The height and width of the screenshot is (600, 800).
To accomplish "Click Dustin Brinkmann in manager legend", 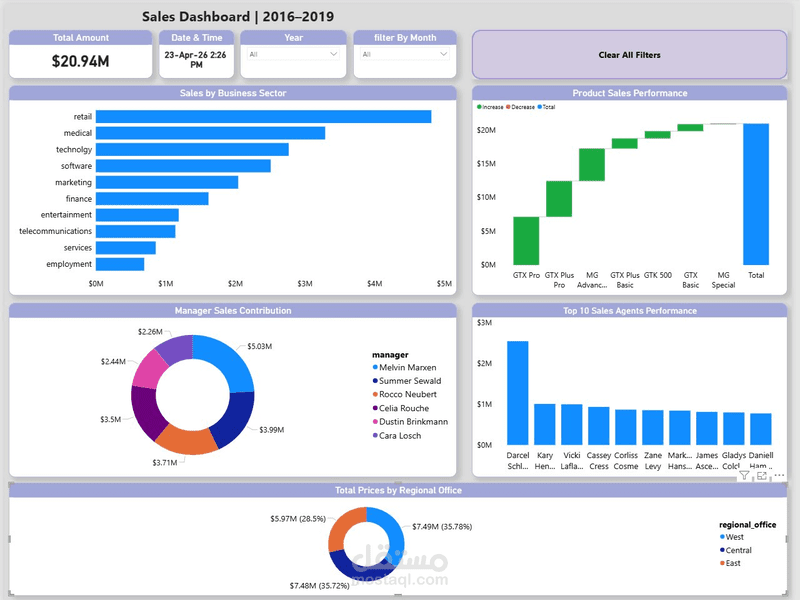I will [x=410, y=422].
